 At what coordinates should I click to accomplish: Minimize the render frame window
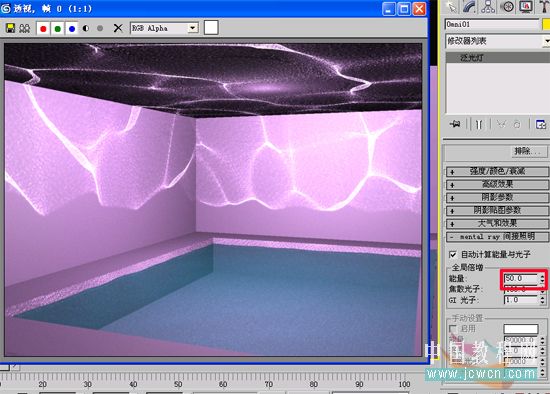click(389, 8)
